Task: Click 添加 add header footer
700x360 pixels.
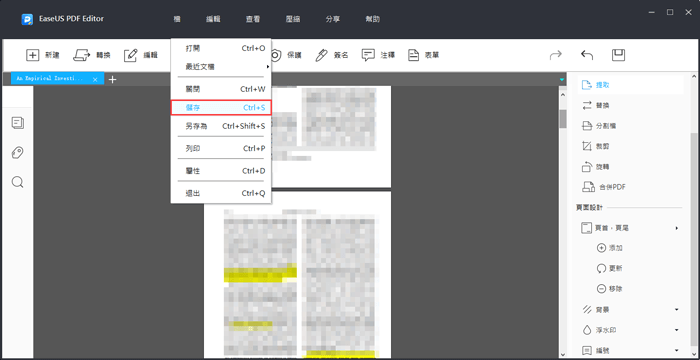Action: tap(610, 248)
